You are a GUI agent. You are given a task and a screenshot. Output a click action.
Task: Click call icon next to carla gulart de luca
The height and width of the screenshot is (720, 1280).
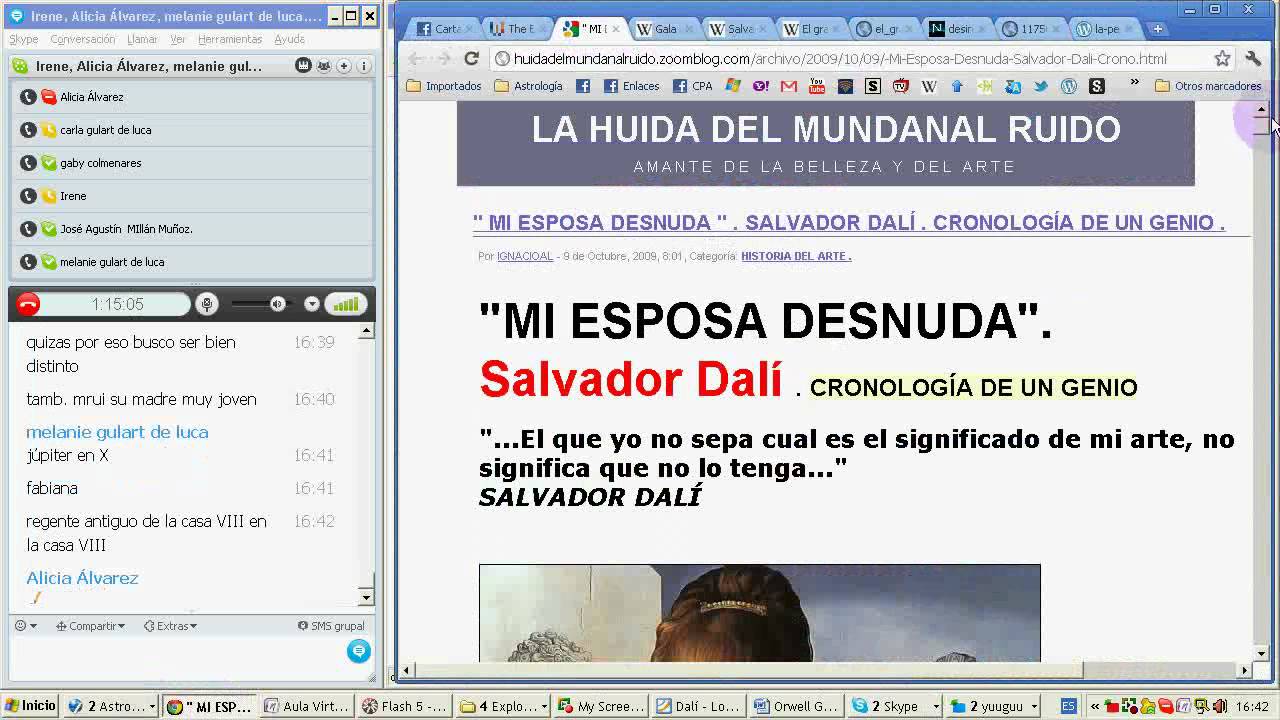[x=28, y=130]
